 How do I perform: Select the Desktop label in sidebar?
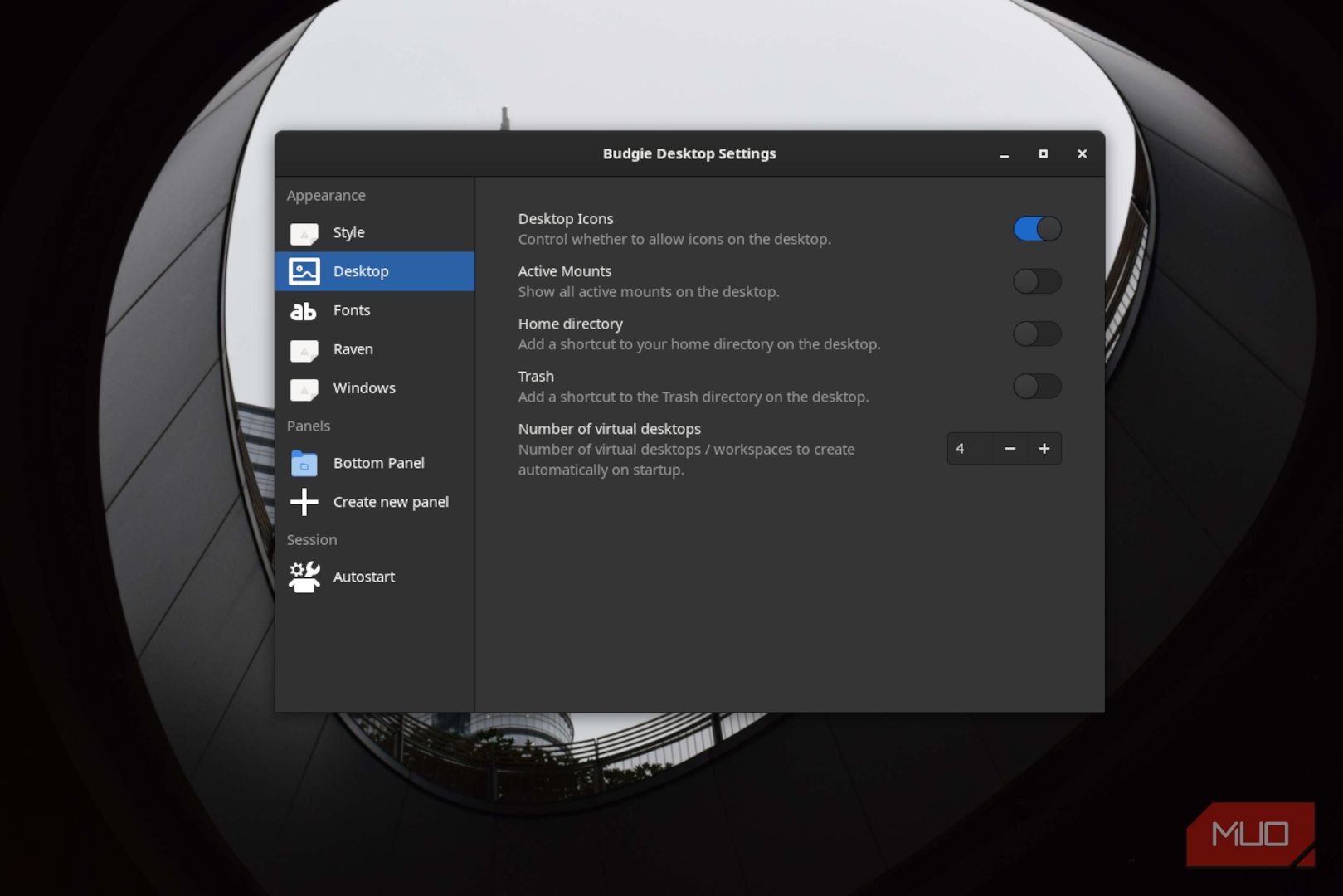point(361,271)
